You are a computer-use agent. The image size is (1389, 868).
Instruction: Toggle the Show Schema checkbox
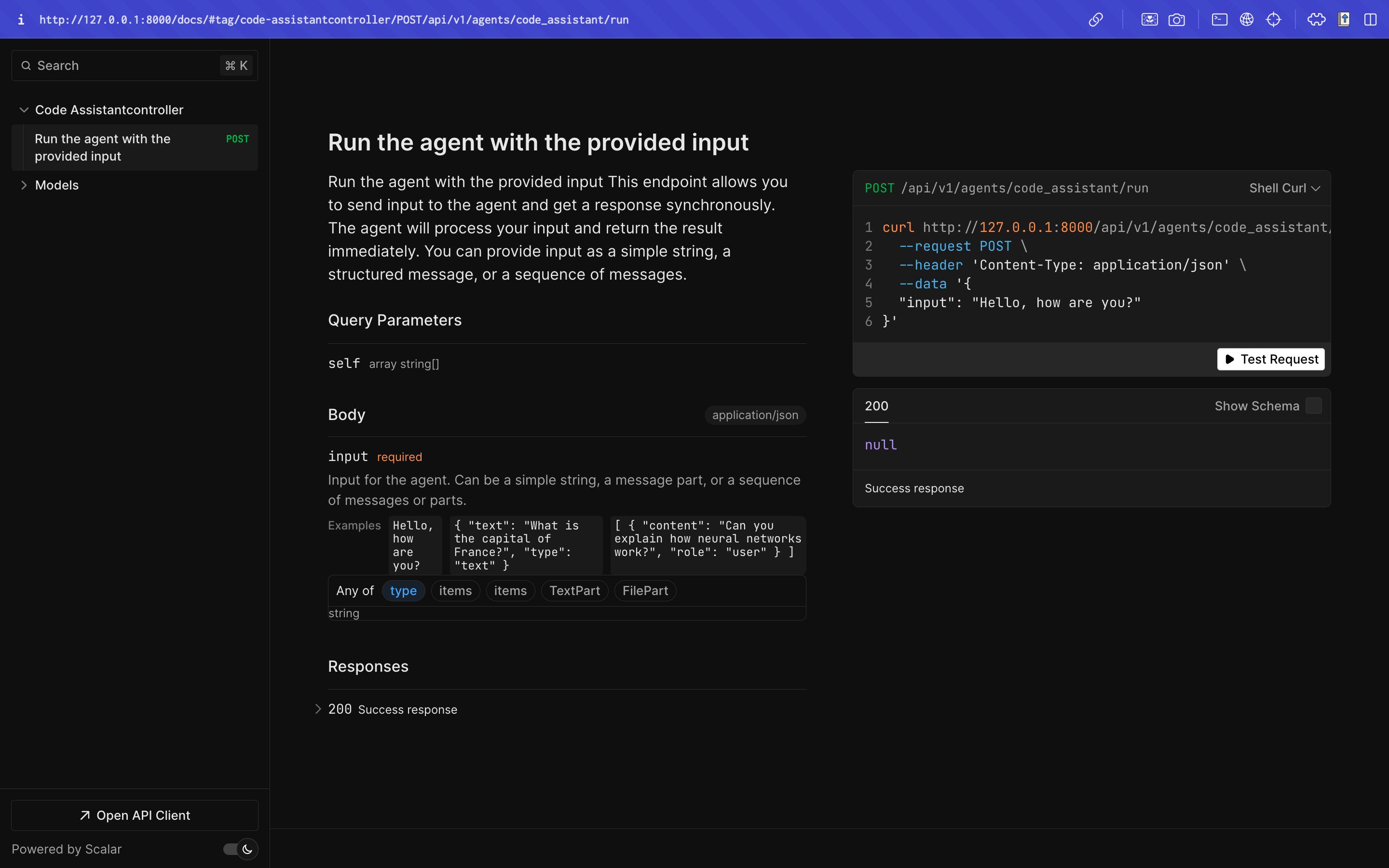click(x=1314, y=405)
